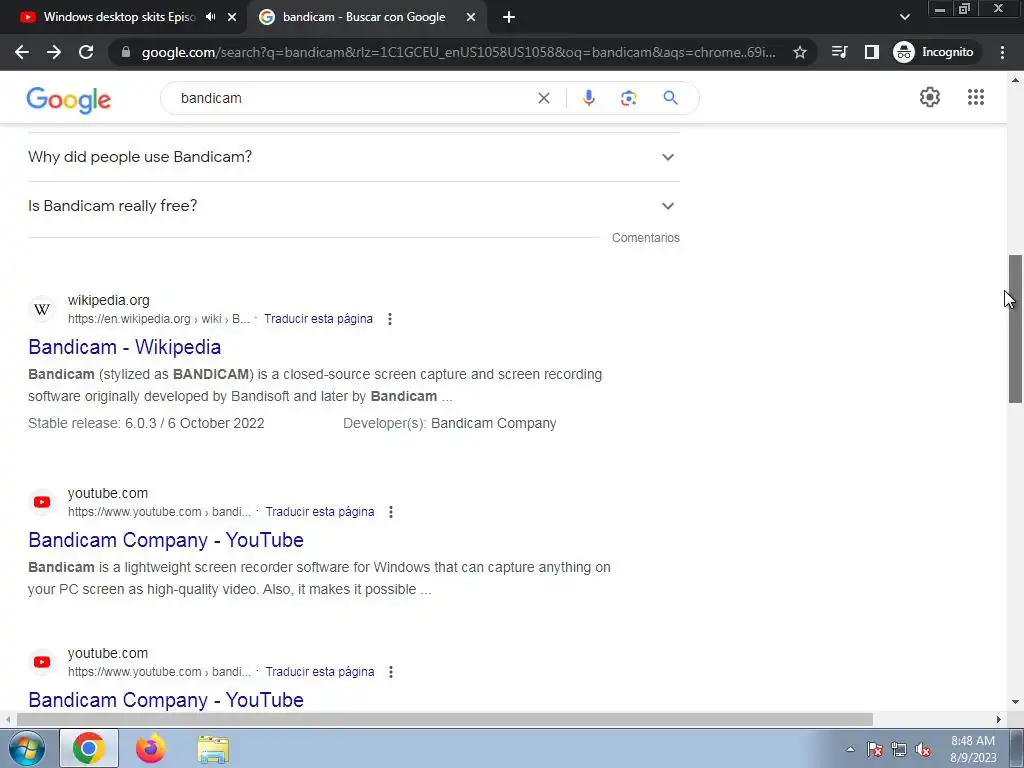Open network status tray icon
The image size is (1024, 768).
click(899, 750)
